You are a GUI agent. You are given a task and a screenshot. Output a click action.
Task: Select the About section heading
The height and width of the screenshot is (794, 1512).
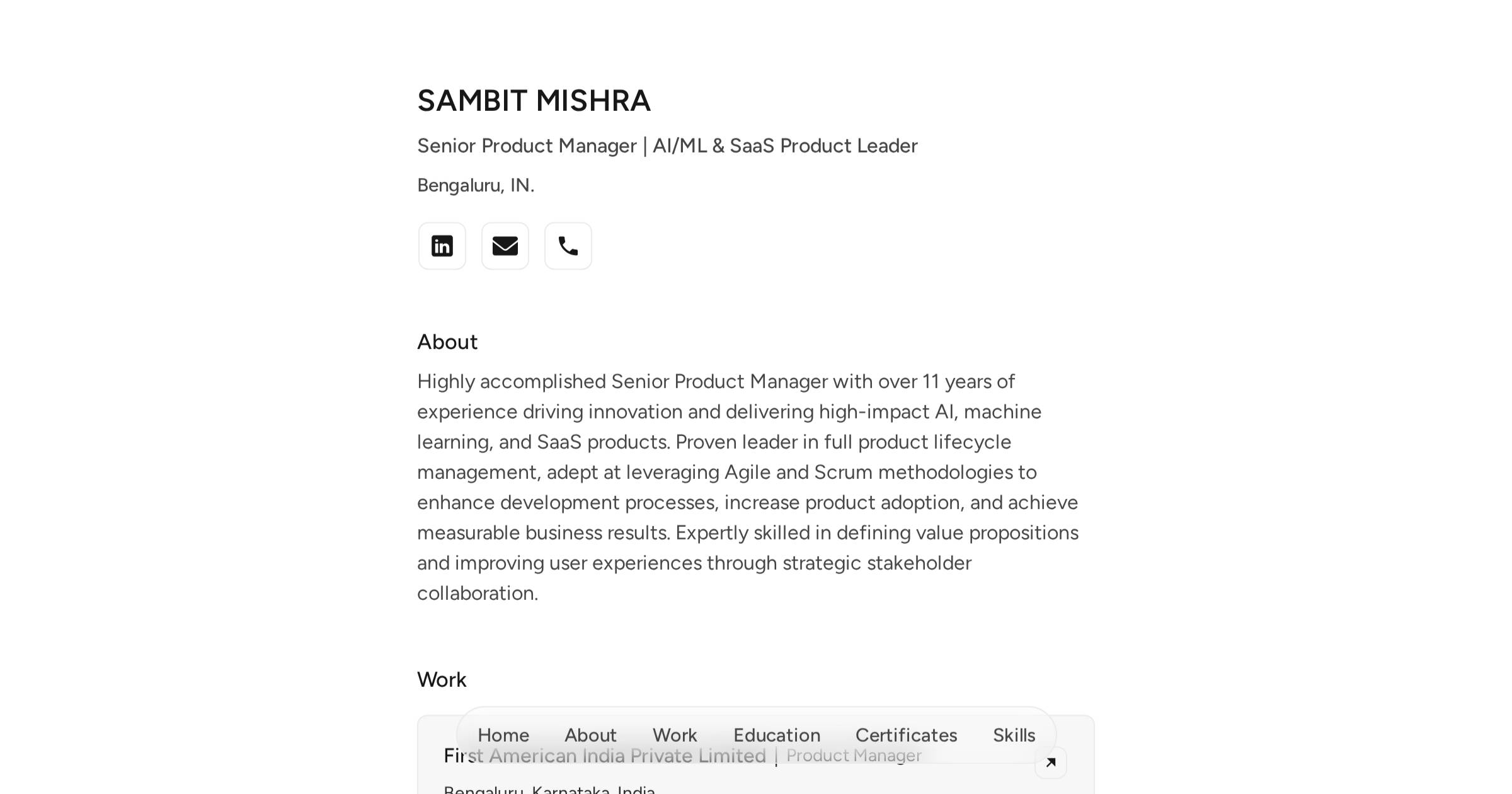click(x=447, y=342)
